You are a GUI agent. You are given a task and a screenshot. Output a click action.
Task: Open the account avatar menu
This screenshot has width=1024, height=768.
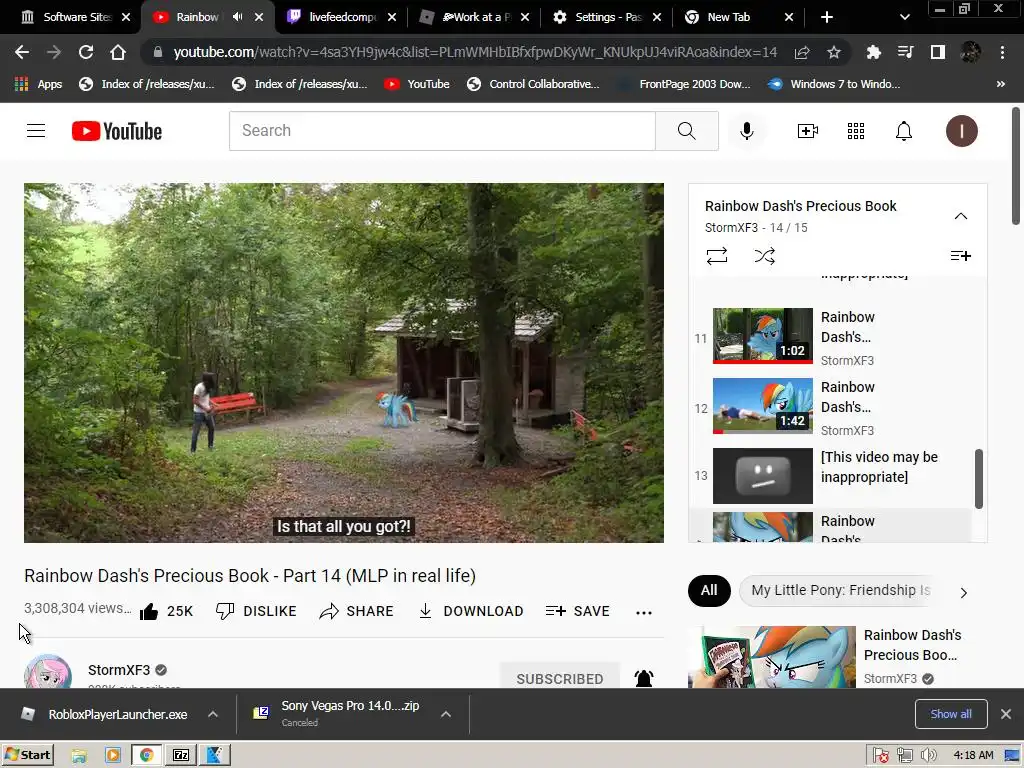[961, 131]
